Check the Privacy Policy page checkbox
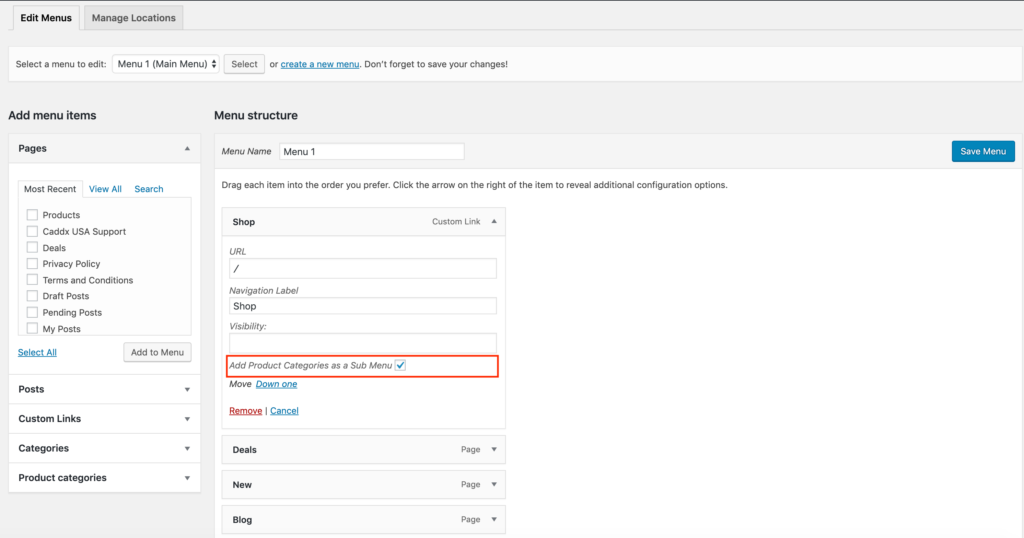Image resolution: width=1024 pixels, height=538 pixels. [33, 264]
